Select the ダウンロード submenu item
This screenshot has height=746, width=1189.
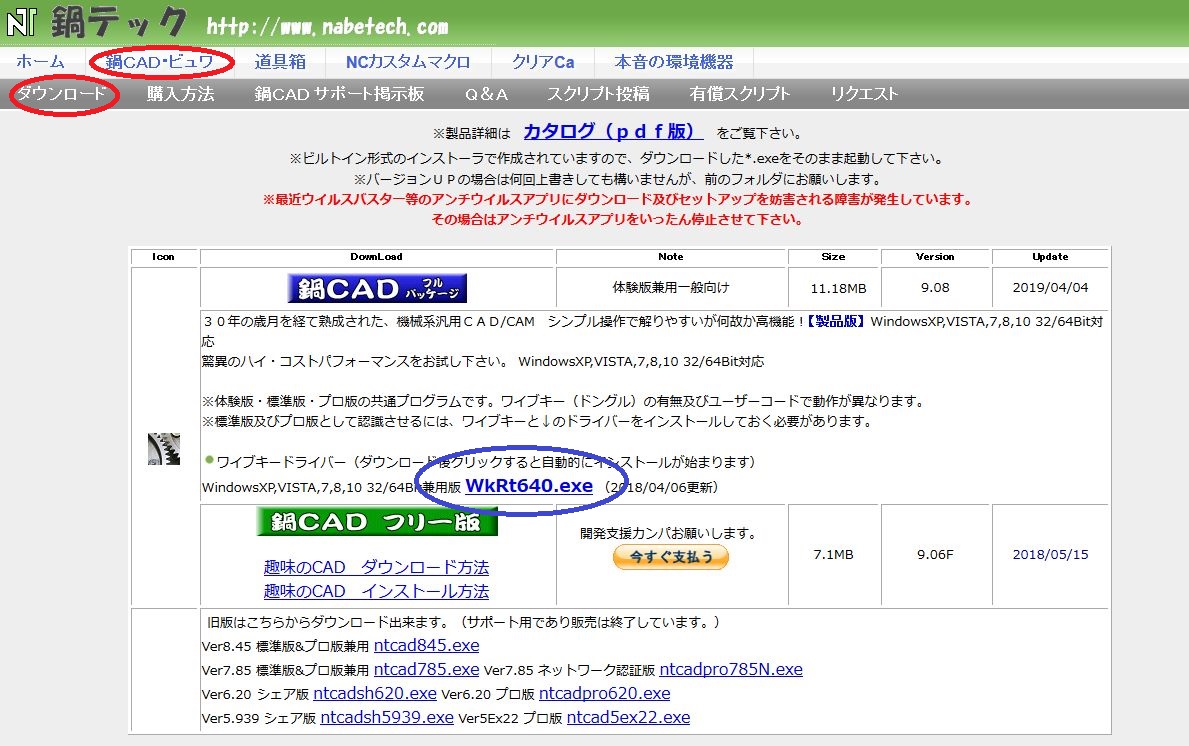[x=62, y=94]
